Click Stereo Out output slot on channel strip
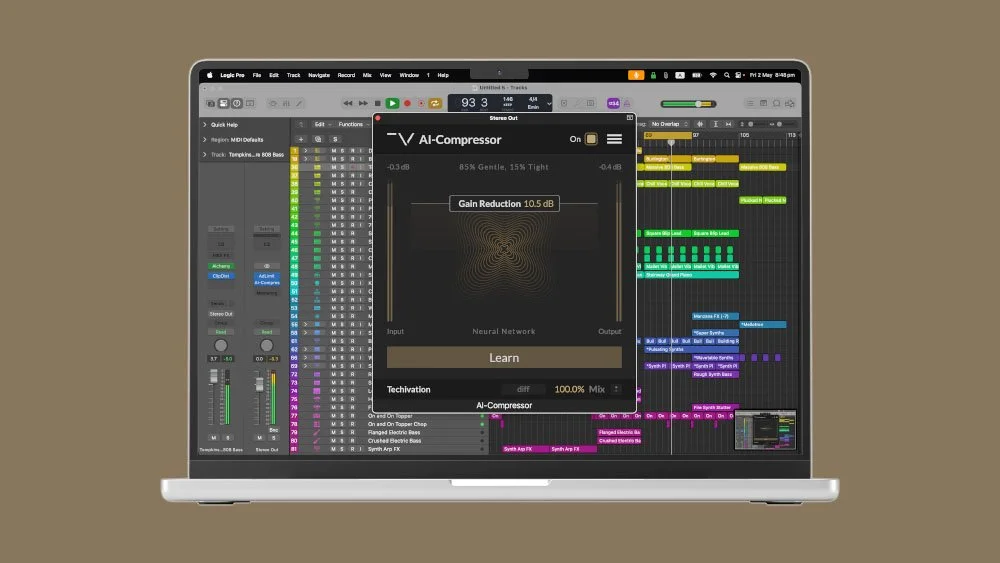The width and height of the screenshot is (1000, 563). tap(221, 314)
